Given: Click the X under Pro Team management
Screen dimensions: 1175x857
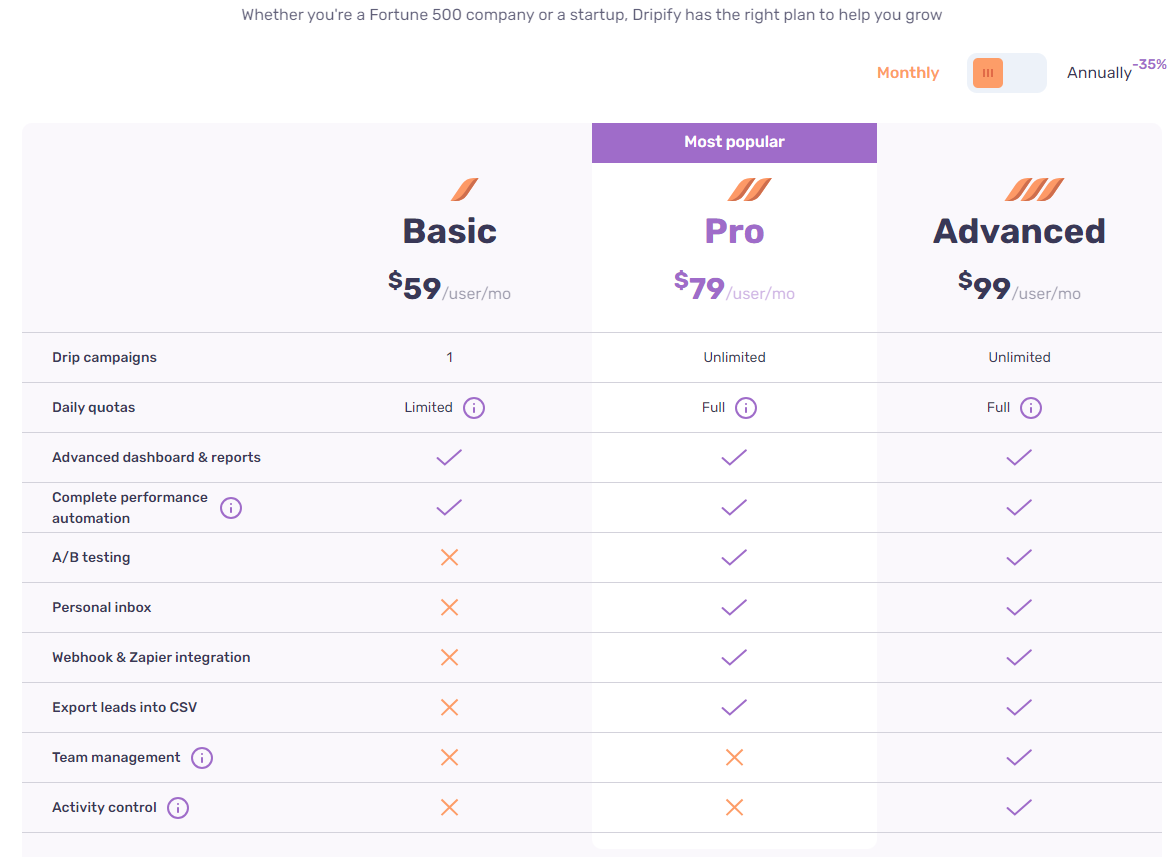Looking at the screenshot, I should point(734,757).
